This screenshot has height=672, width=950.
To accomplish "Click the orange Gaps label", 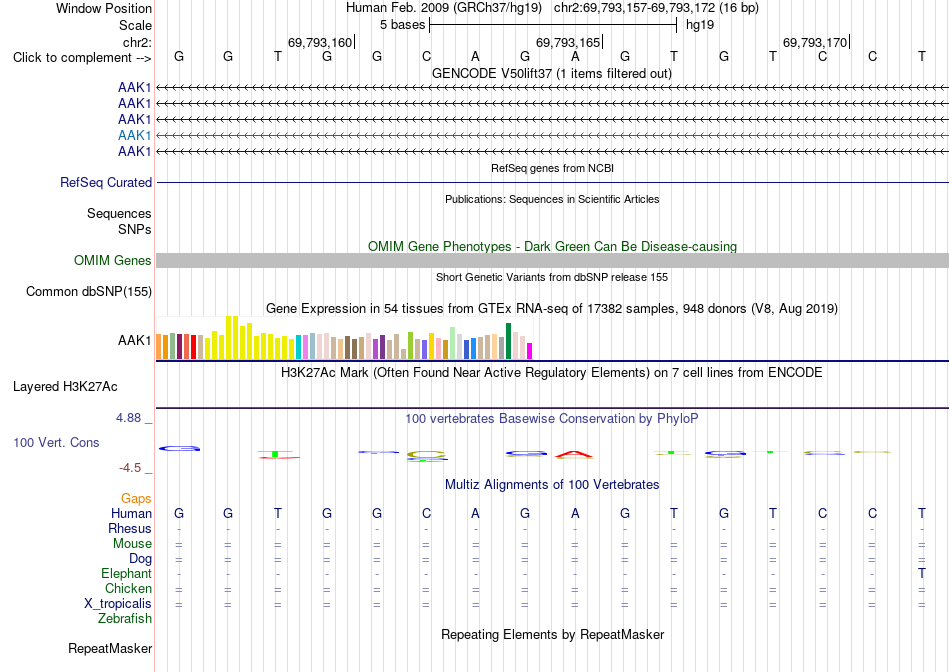I will tap(136, 498).
